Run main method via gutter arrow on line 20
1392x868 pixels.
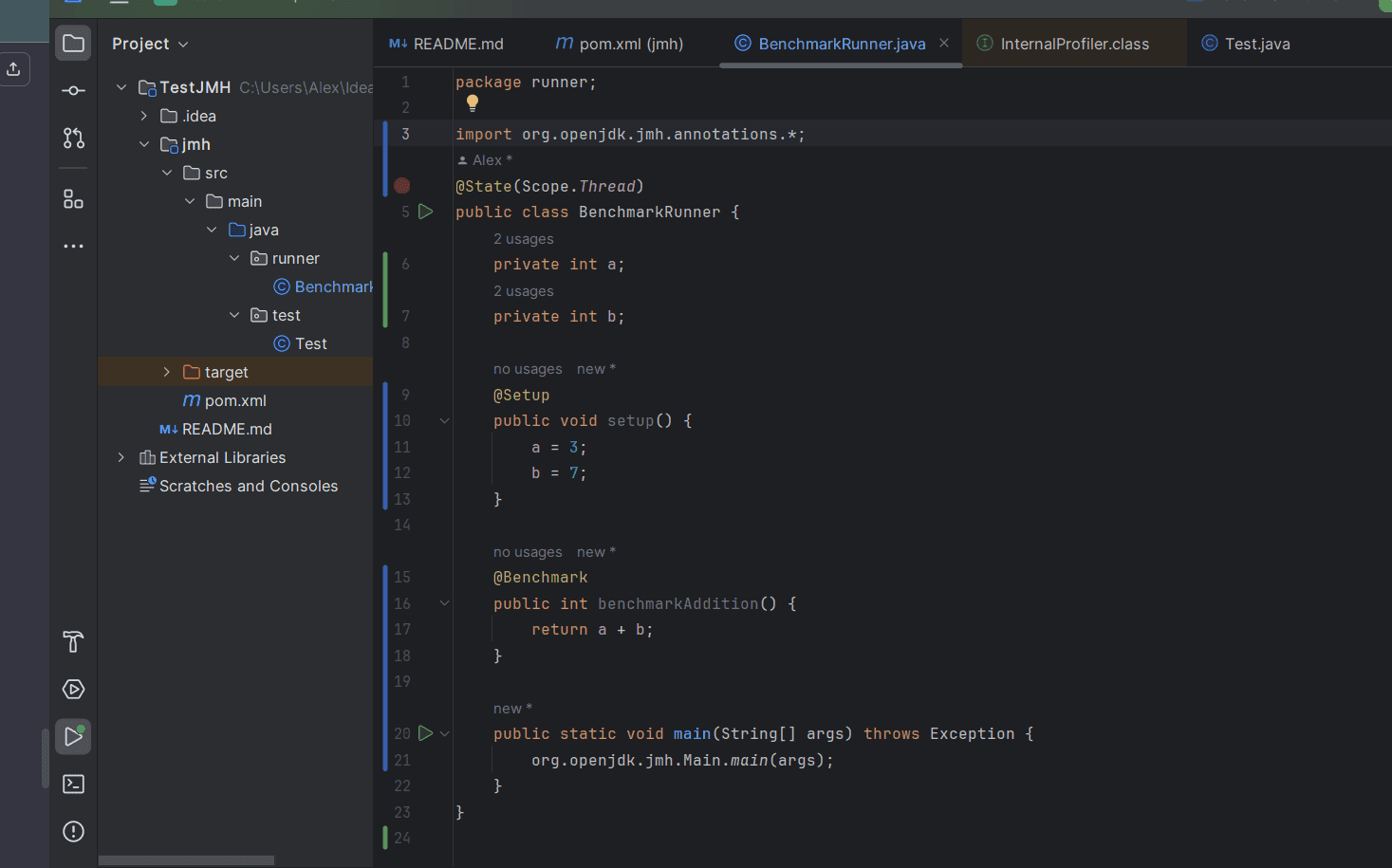426,733
